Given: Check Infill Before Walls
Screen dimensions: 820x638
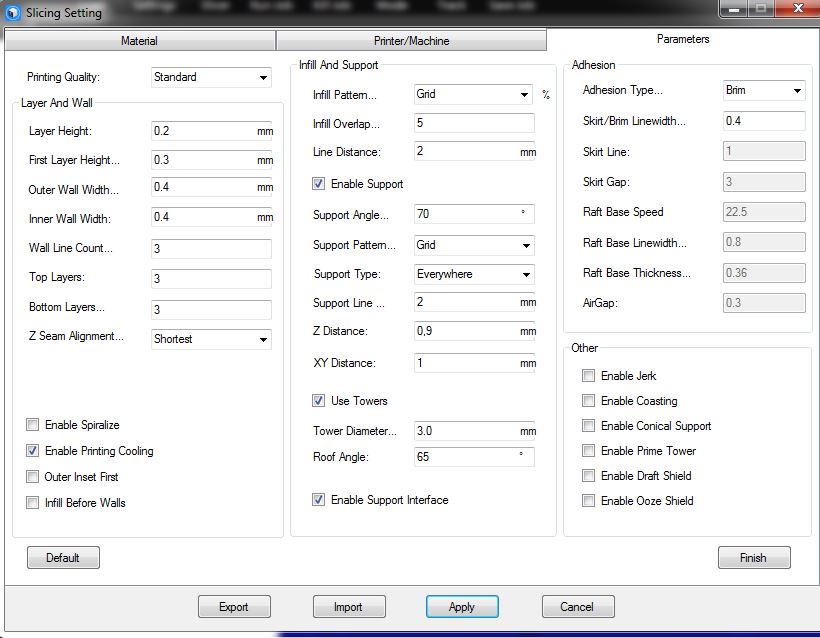Looking at the screenshot, I should pyautogui.click(x=32, y=503).
